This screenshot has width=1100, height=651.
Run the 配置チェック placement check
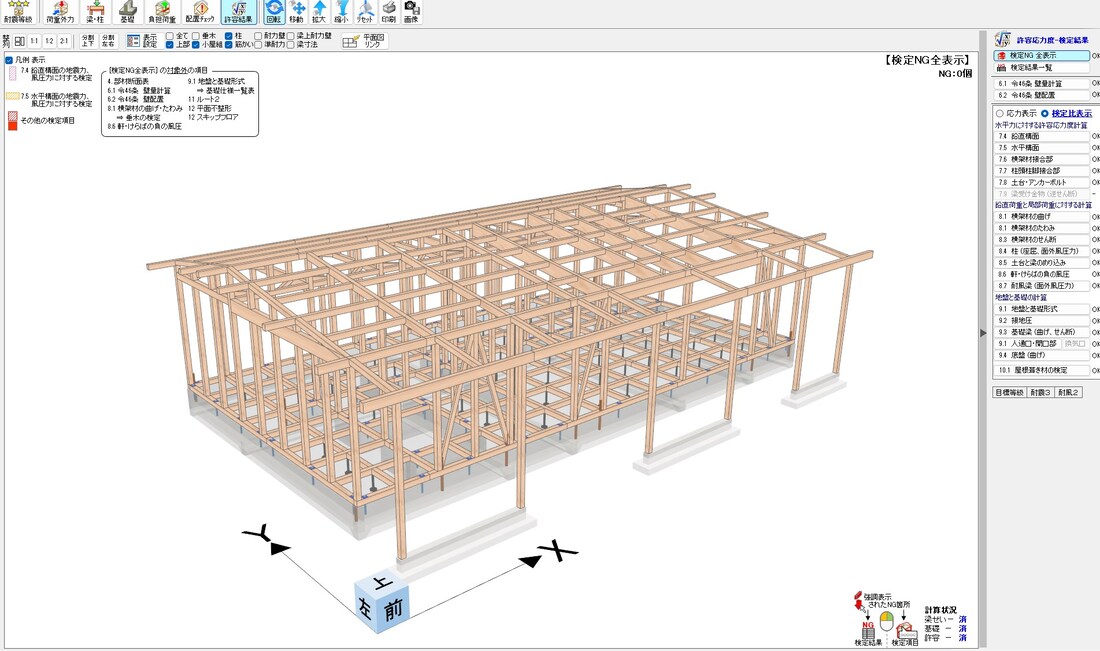[200, 12]
